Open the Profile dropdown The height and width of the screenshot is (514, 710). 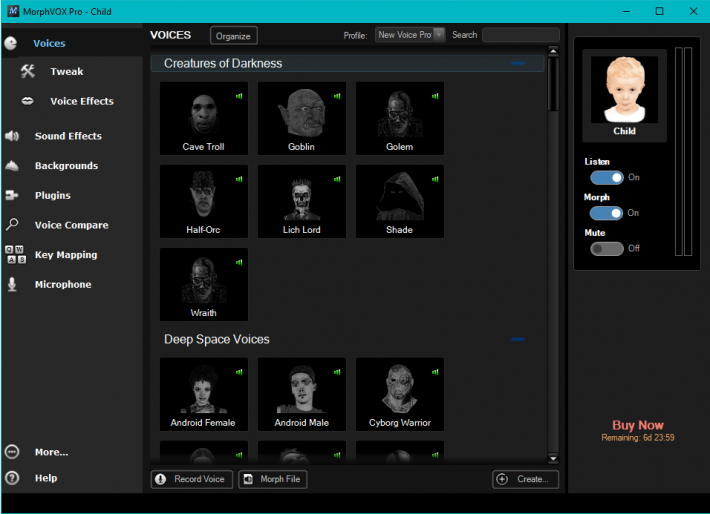(410, 35)
